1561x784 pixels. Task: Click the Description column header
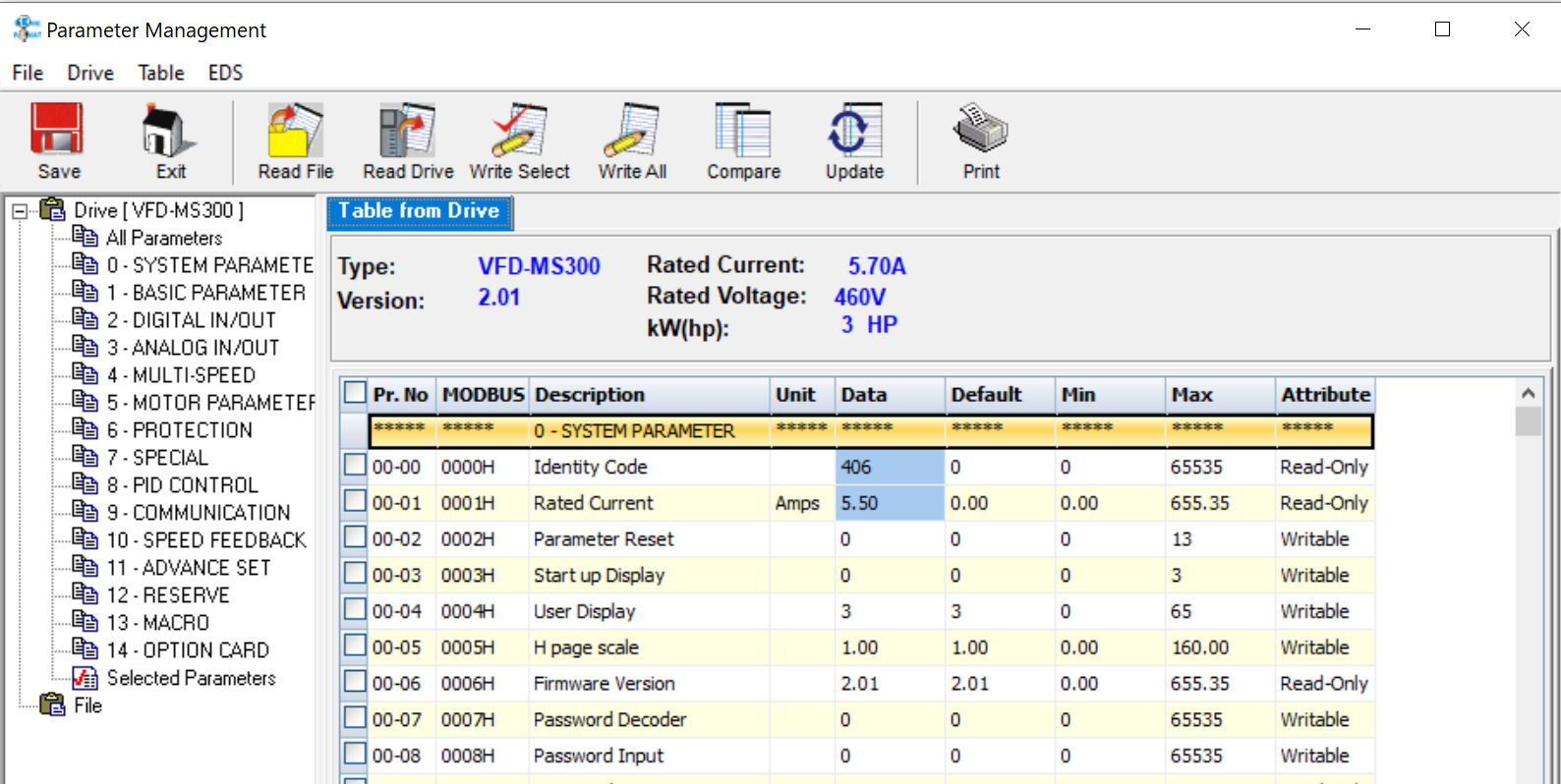649,395
